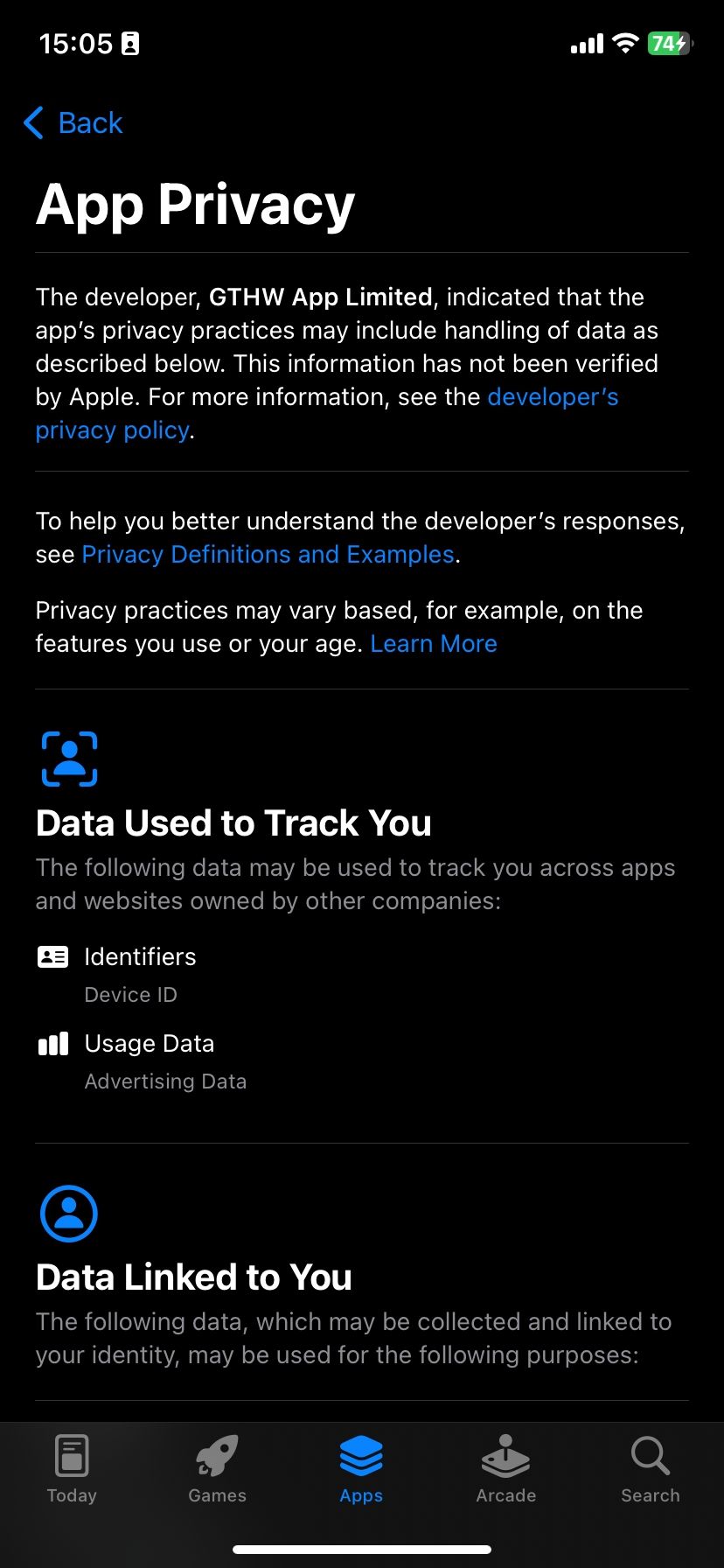Screen dimensions: 724x1568
Task: Tap the Back chevron arrow
Action: [x=33, y=123]
